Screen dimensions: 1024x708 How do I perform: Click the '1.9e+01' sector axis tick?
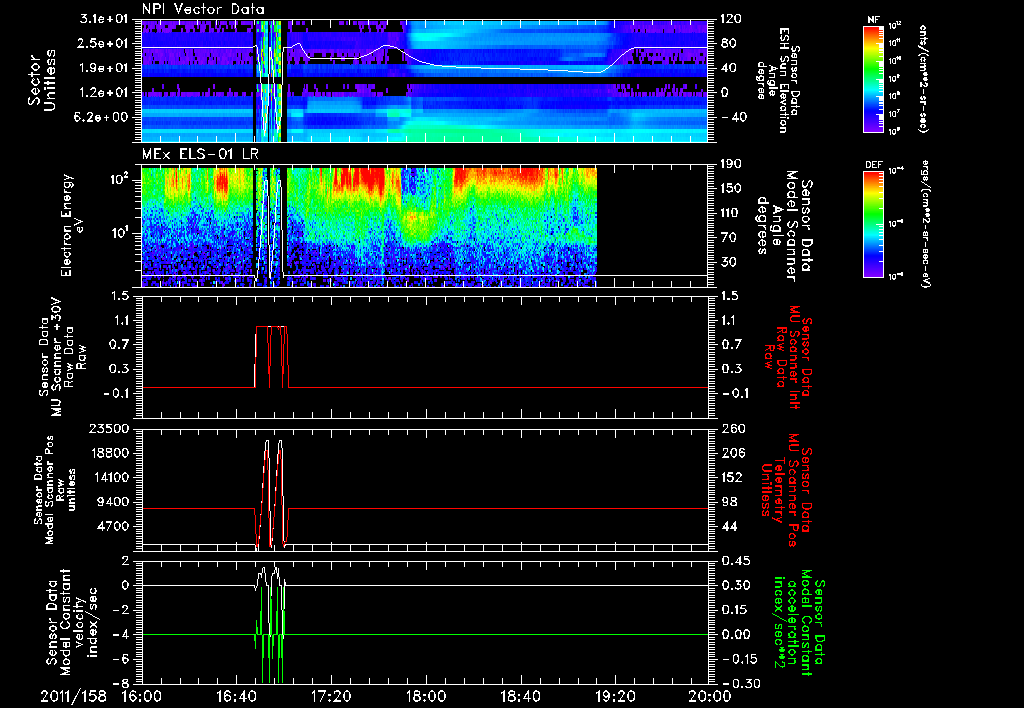click(x=104, y=68)
